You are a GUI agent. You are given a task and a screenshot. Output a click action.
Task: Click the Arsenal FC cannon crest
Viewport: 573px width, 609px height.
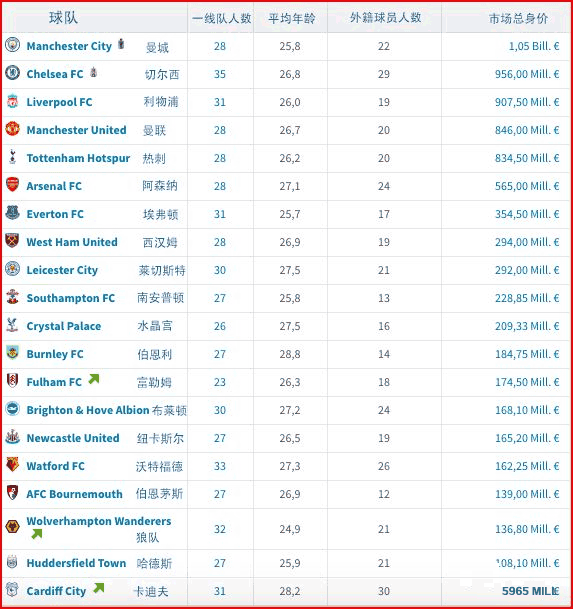(x=12, y=184)
